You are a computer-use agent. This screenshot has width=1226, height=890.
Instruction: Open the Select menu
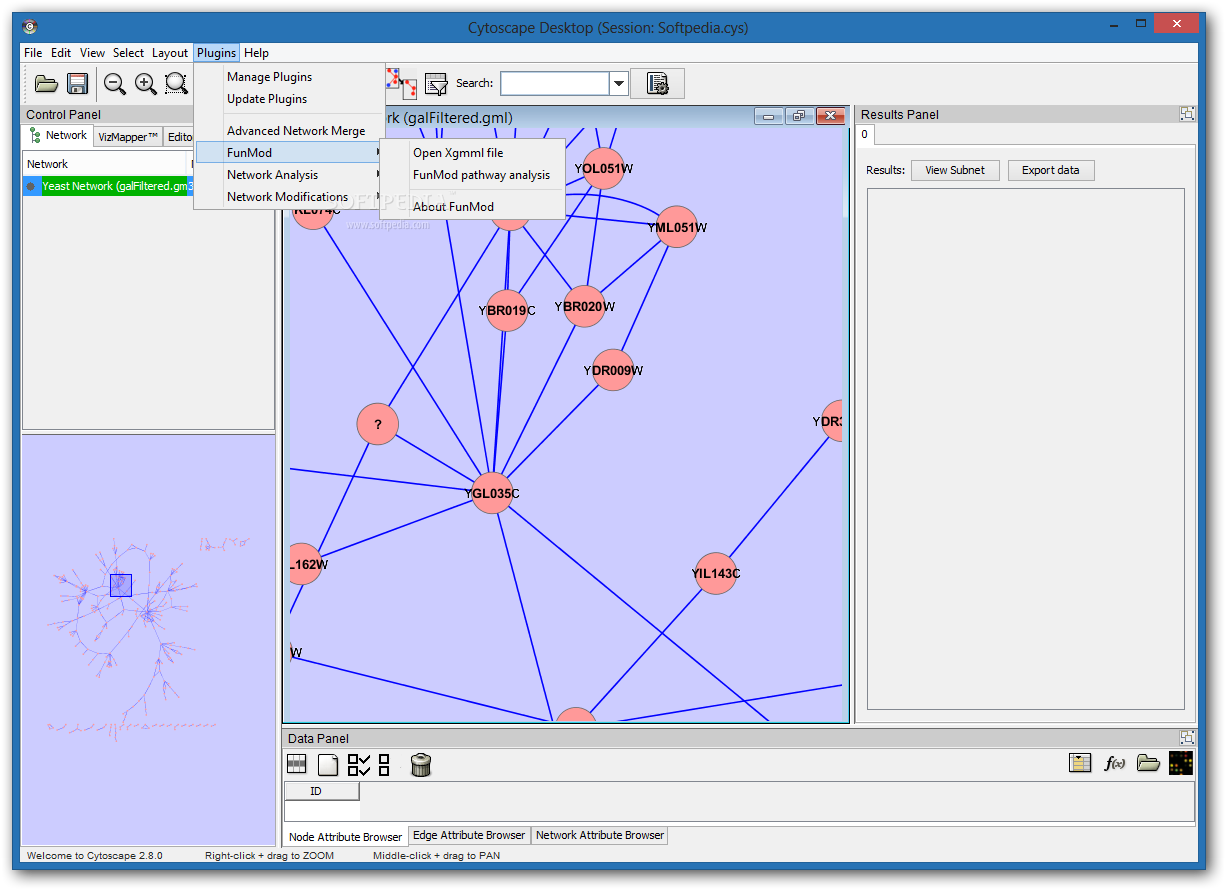pyautogui.click(x=128, y=53)
